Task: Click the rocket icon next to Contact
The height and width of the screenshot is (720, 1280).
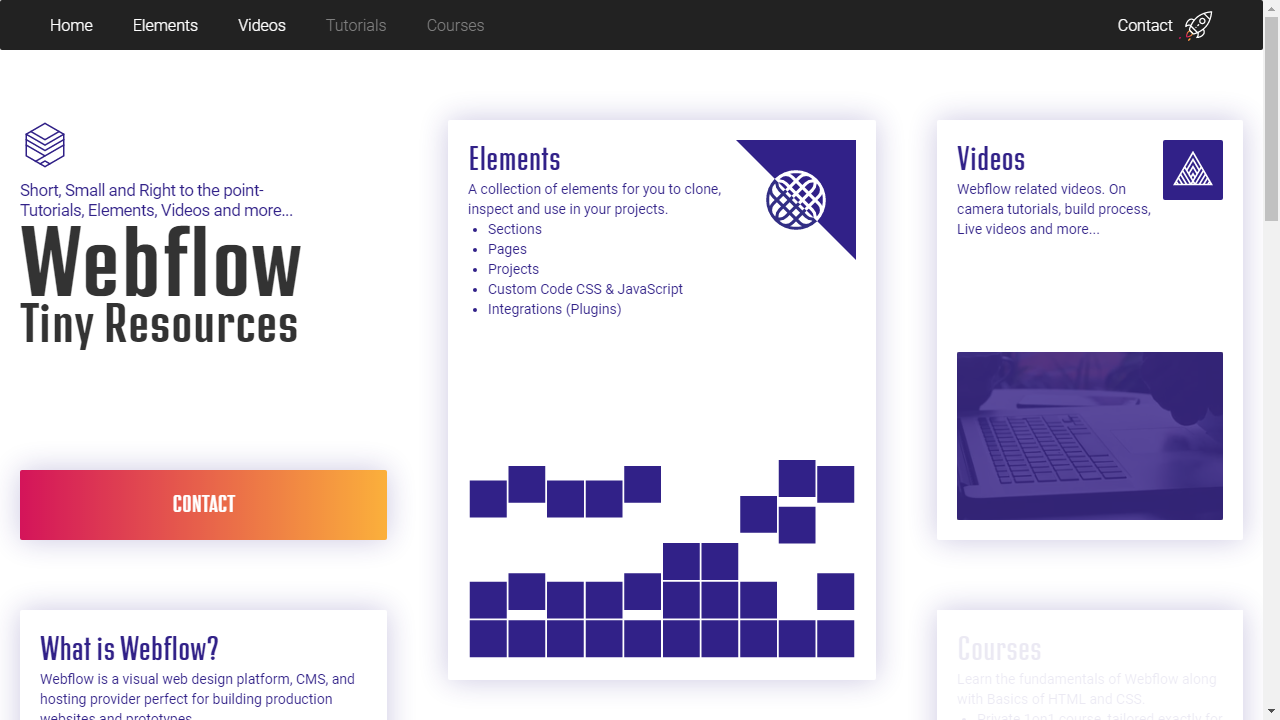Action: point(1196,24)
